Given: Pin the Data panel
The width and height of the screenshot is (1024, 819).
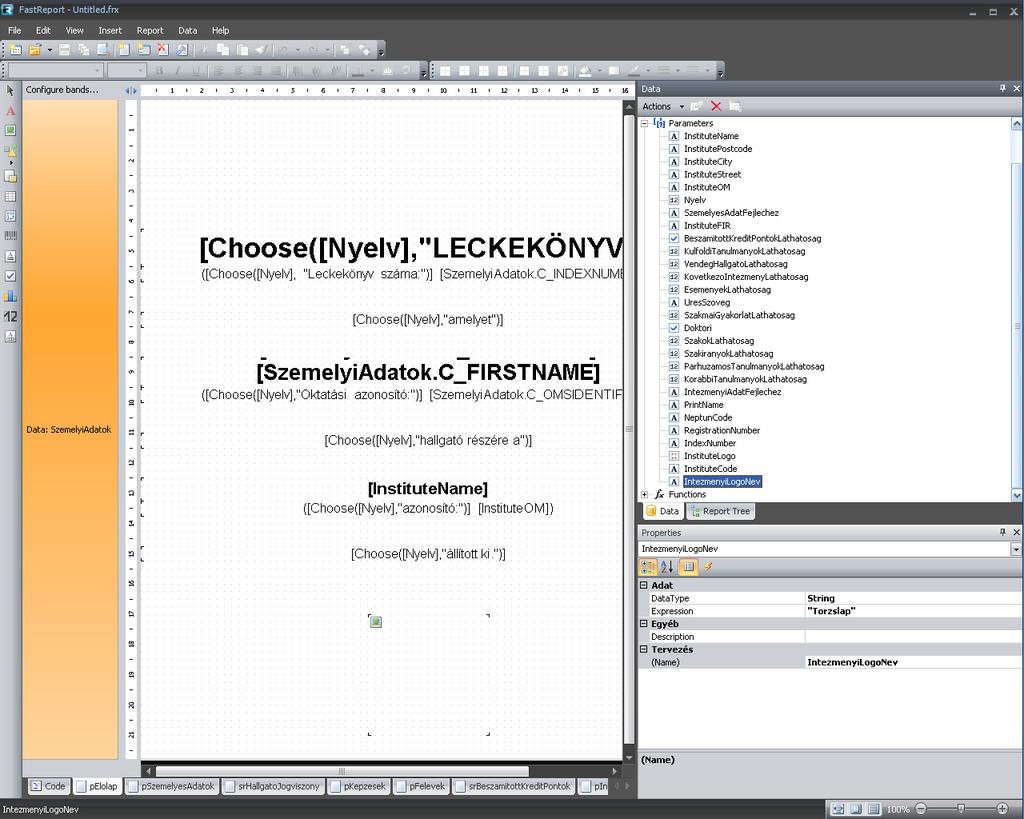Looking at the screenshot, I should click(x=1002, y=88).
